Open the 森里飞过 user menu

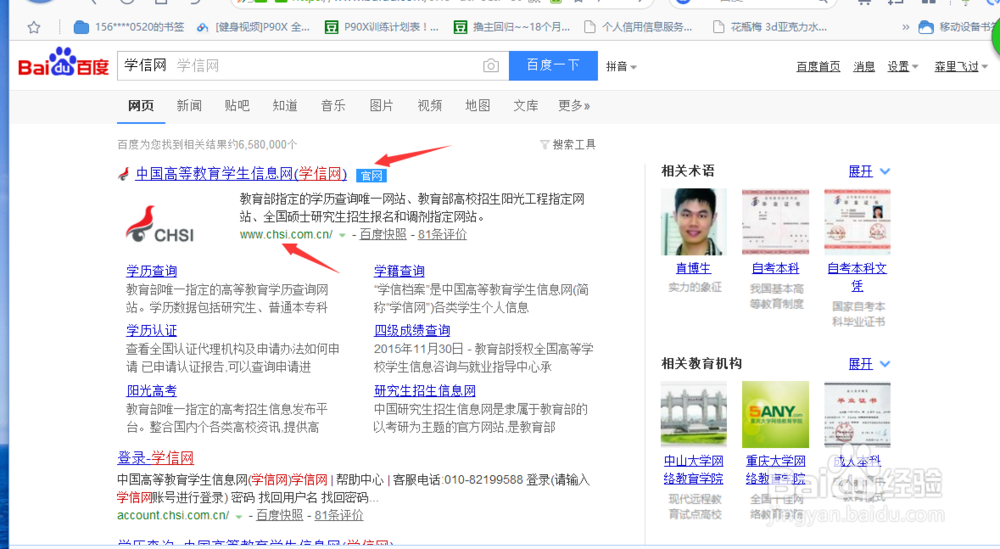[x=961, y=66]
